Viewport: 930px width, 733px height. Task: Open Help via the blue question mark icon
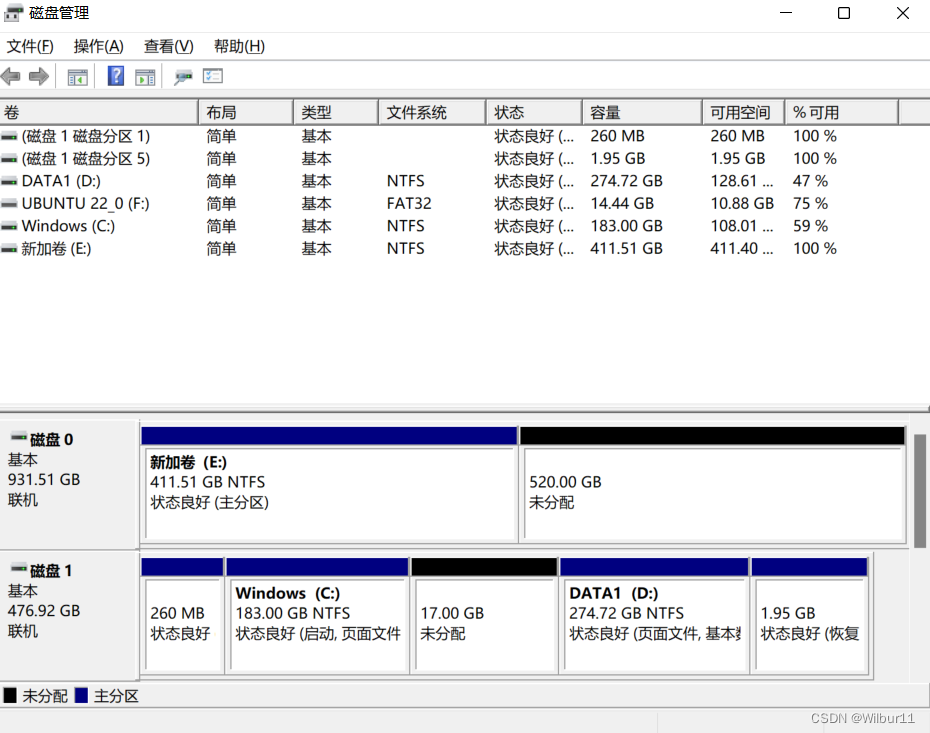(x=116, y=76)
